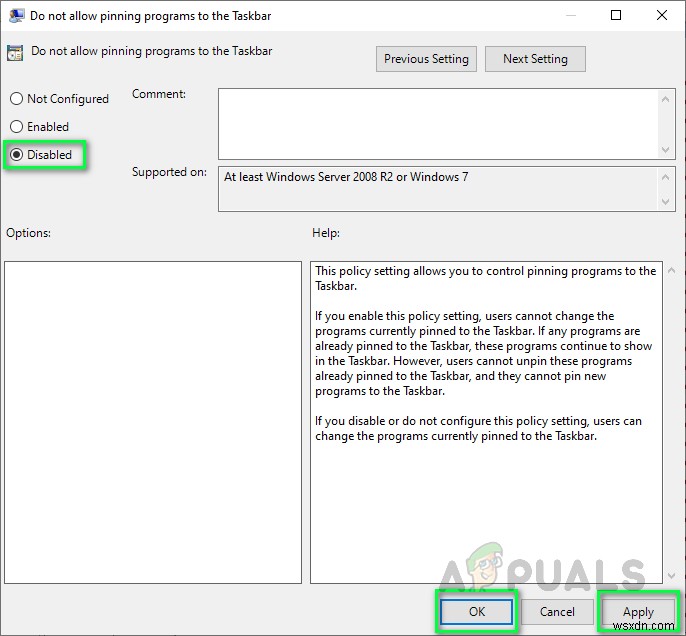Screen dimensions: 686x636
Task: Click the 'Help:' label
Action: (x=326, y=233)
